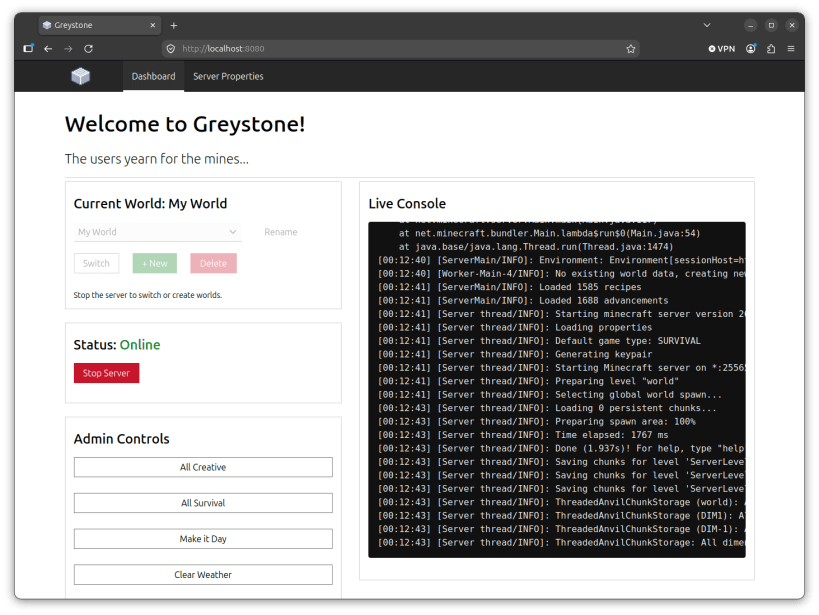Screen dimensions: 819x615
Task: Click the red Stop Server button
Action: (x=107, y=373)
